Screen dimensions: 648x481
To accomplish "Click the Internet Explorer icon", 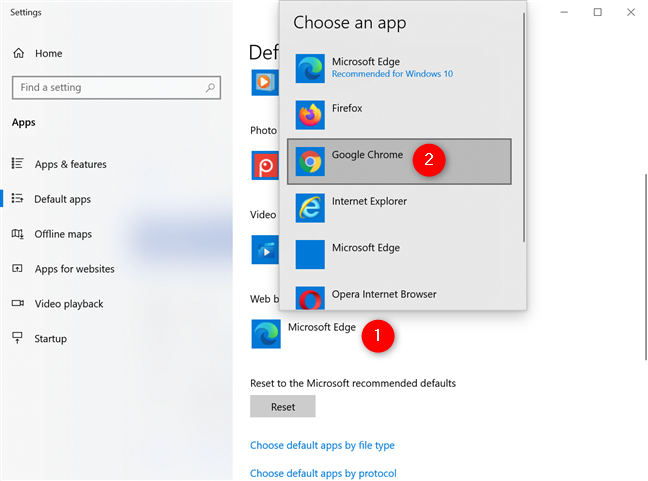I will (x=310, y=208).
